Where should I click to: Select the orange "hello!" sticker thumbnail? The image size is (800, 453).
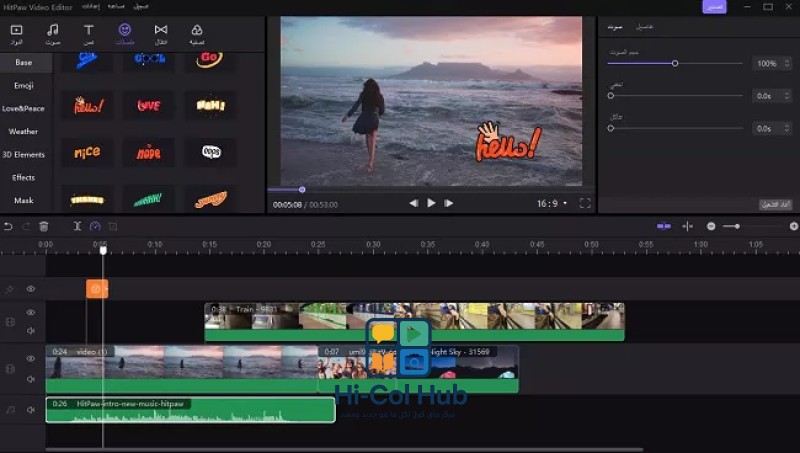[88, 104]
